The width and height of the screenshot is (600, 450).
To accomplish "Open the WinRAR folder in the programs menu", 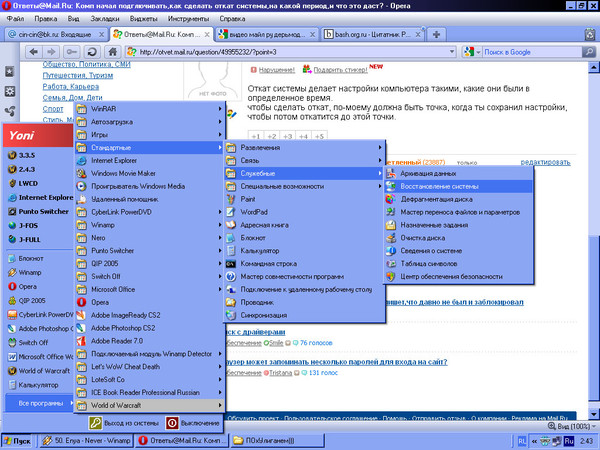I will (149, 109).
